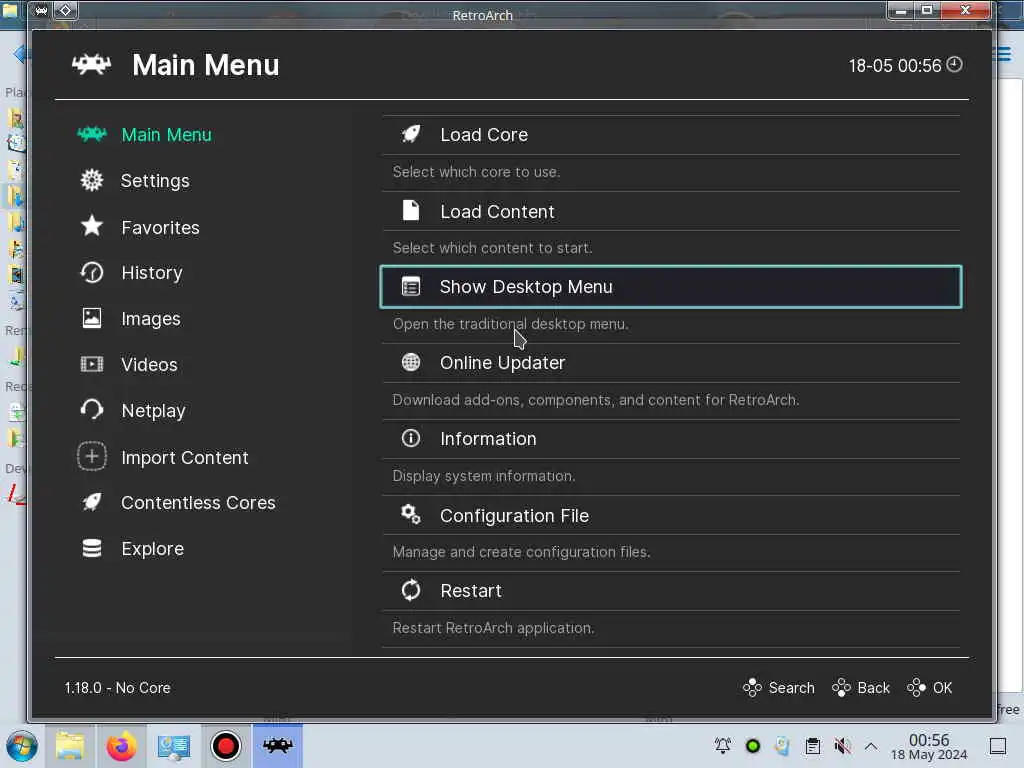Click the muted speaker tray icon

(842, 746)
